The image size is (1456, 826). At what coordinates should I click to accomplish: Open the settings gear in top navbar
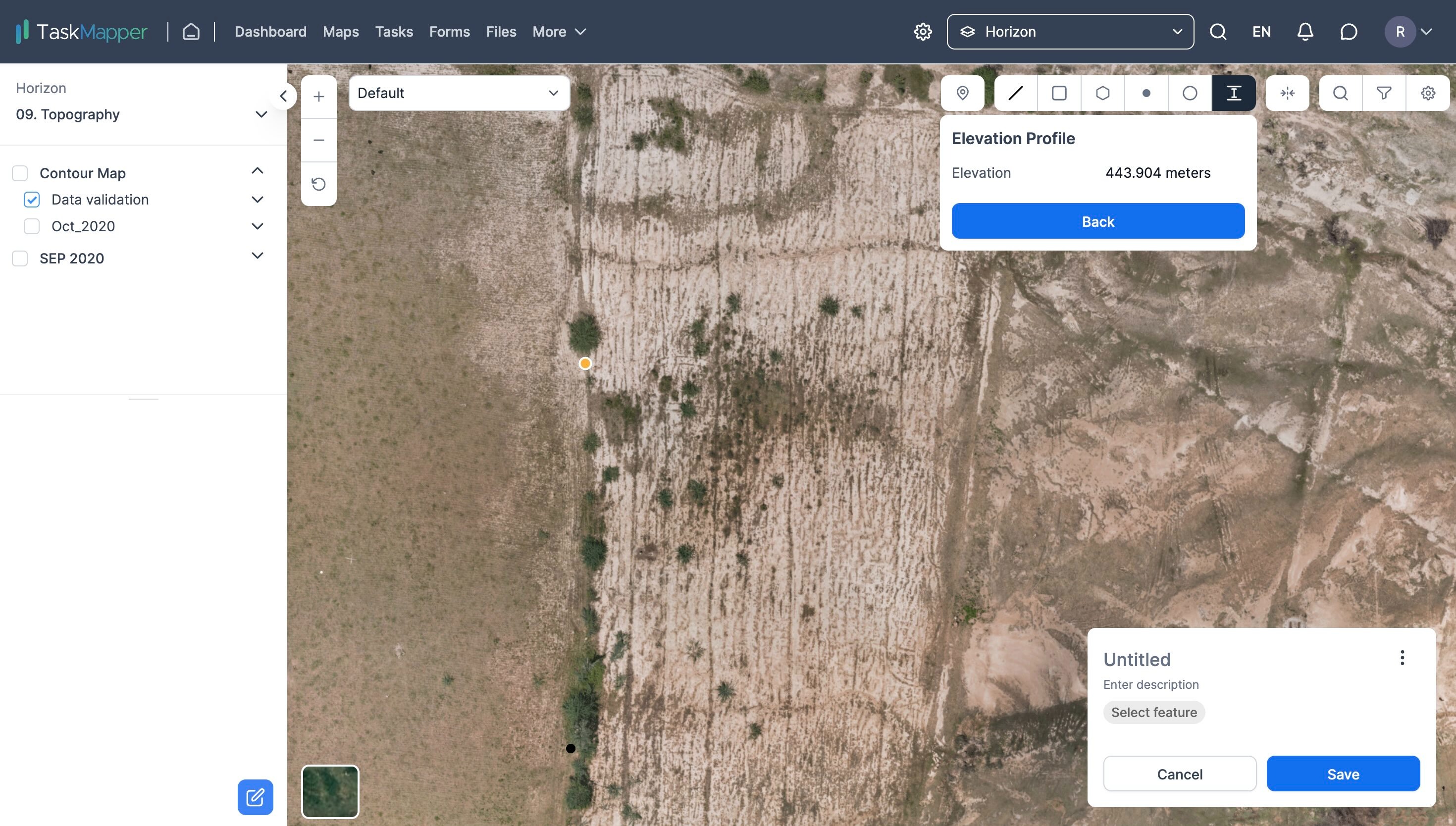click(923, 32)
